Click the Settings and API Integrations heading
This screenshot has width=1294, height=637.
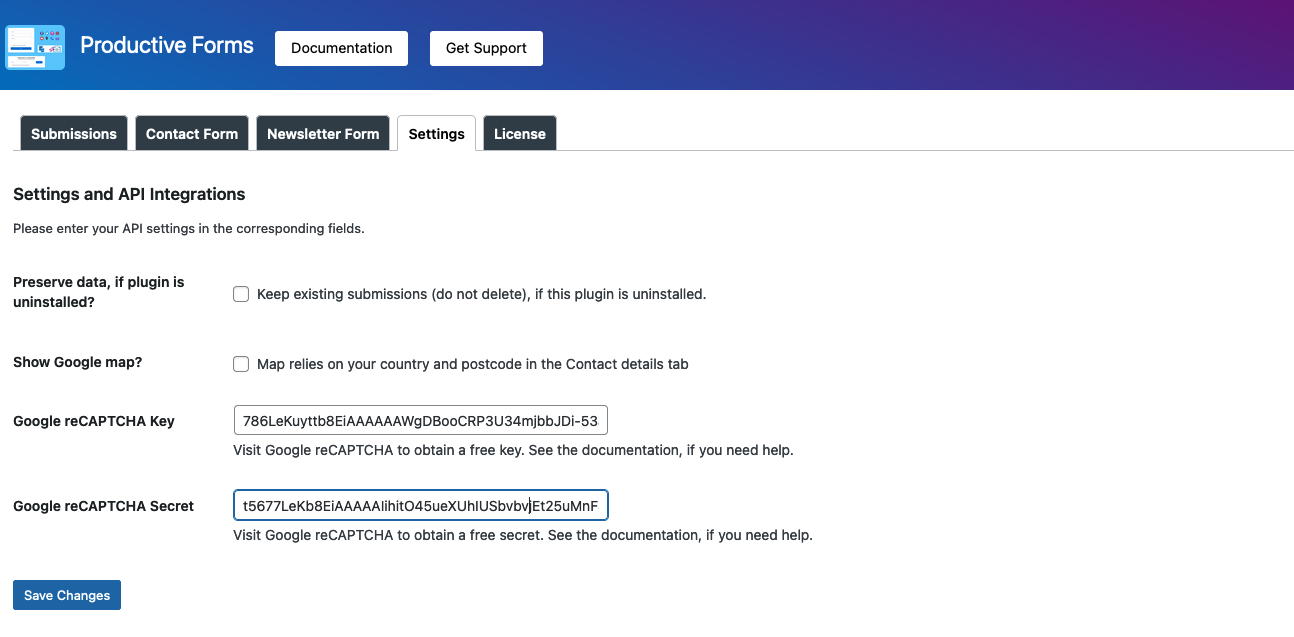[x=129, y=194]
